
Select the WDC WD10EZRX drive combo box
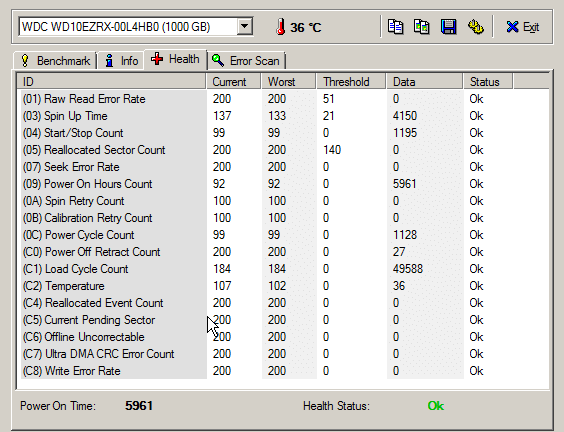coord(136,27)
